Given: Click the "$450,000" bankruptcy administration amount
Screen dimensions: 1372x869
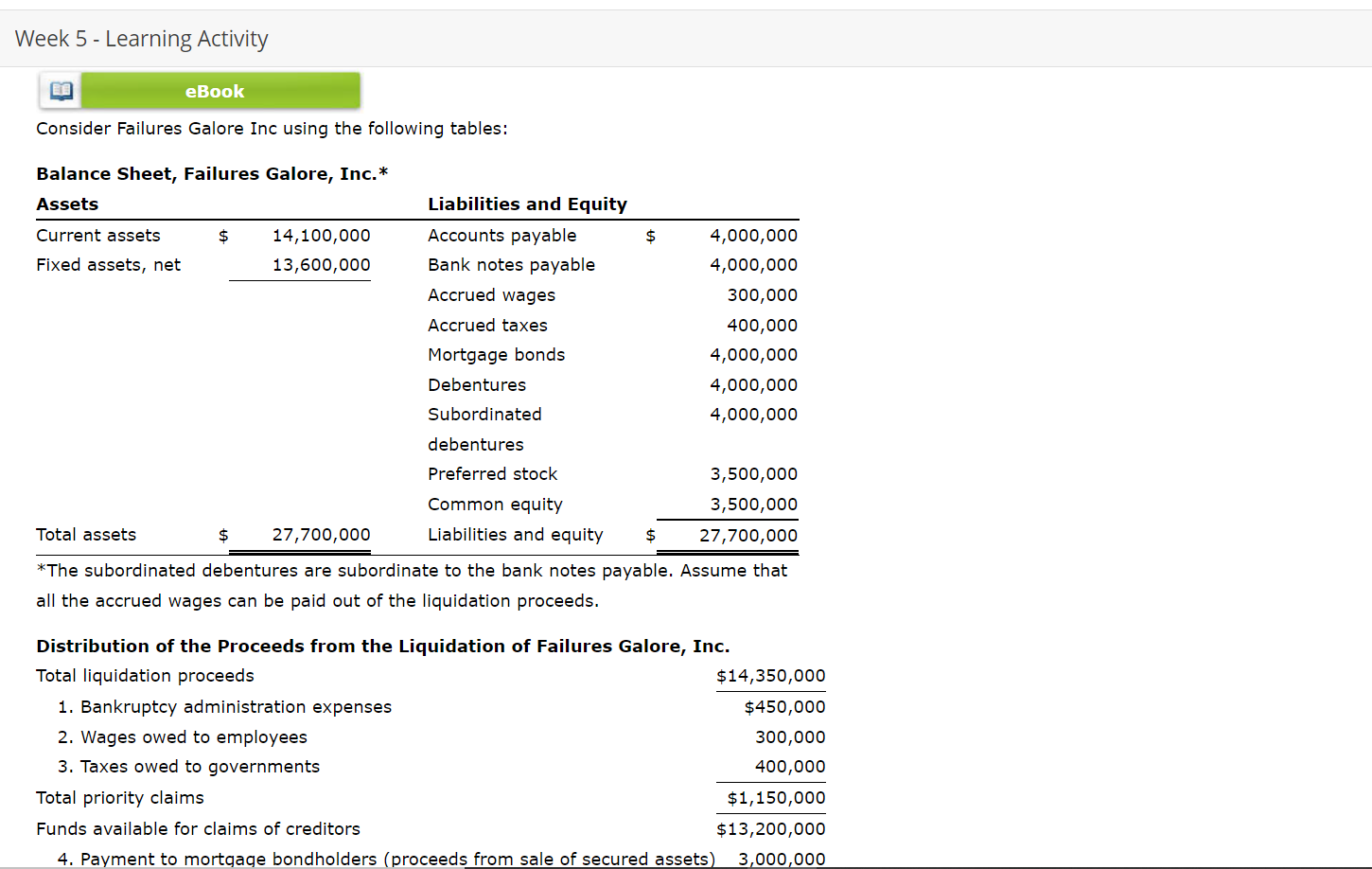Looking at the screenshot, I should (784, 707).
